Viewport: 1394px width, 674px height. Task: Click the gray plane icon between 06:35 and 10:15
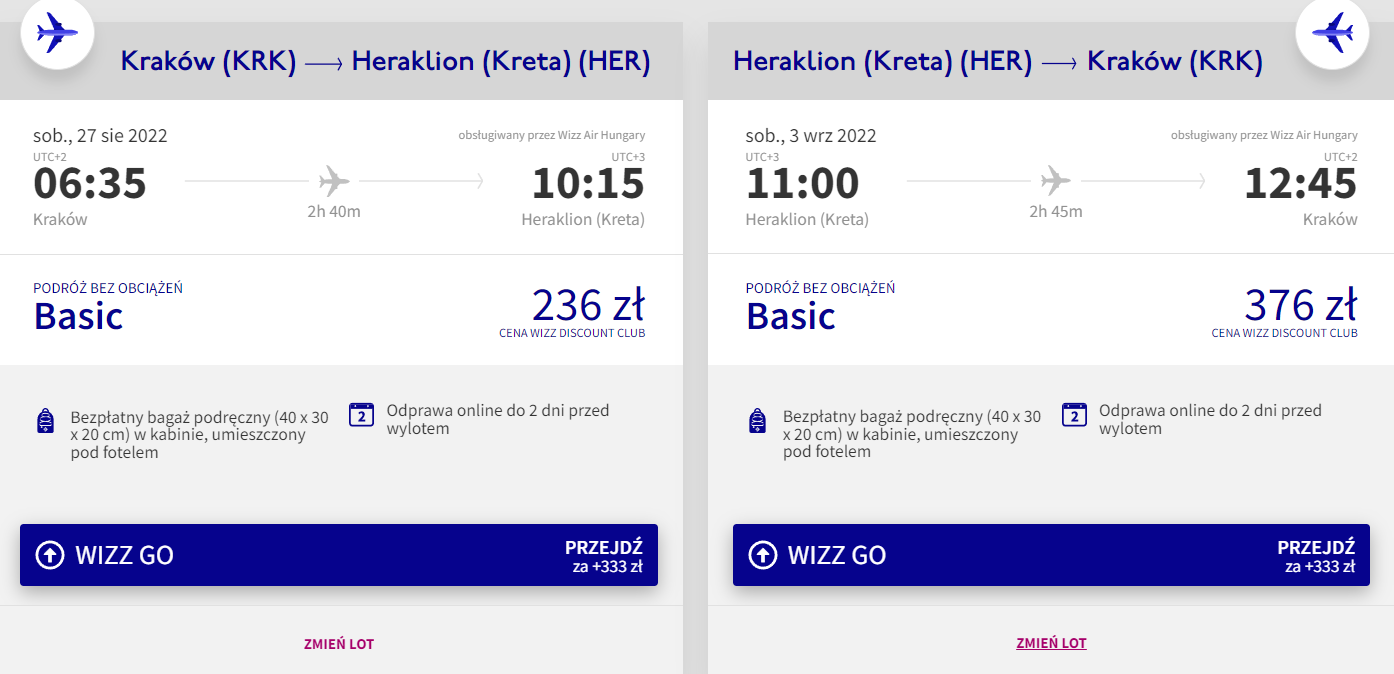[334, 182]
